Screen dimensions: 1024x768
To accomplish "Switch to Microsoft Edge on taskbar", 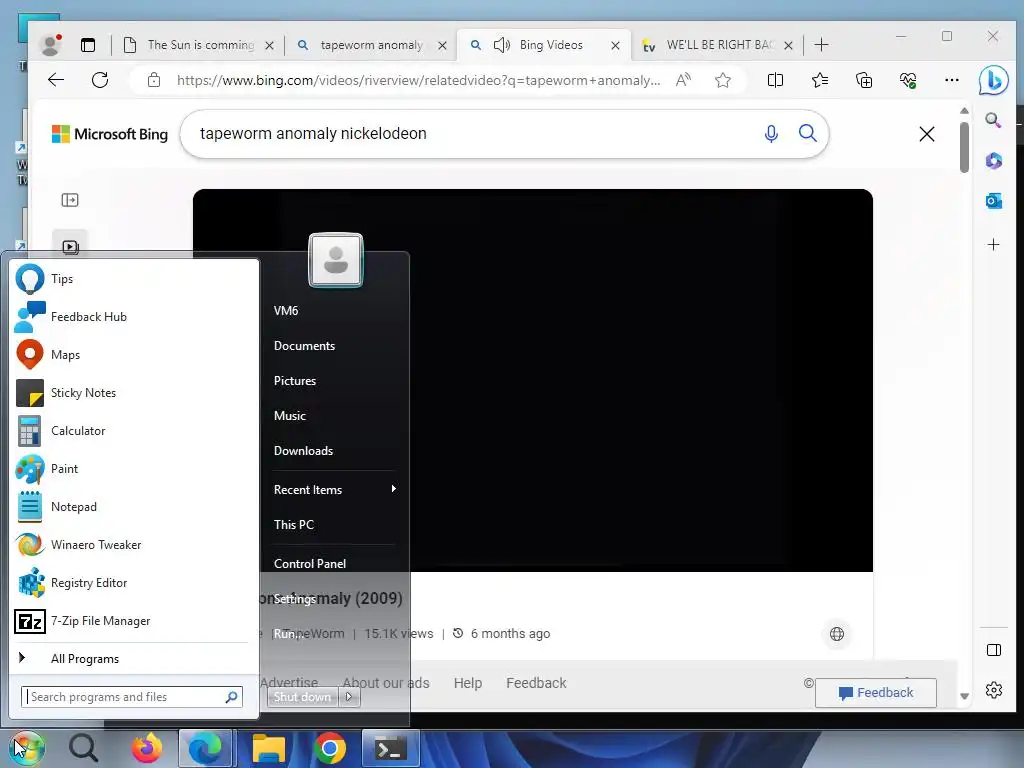I will click(x=205, y=748).
